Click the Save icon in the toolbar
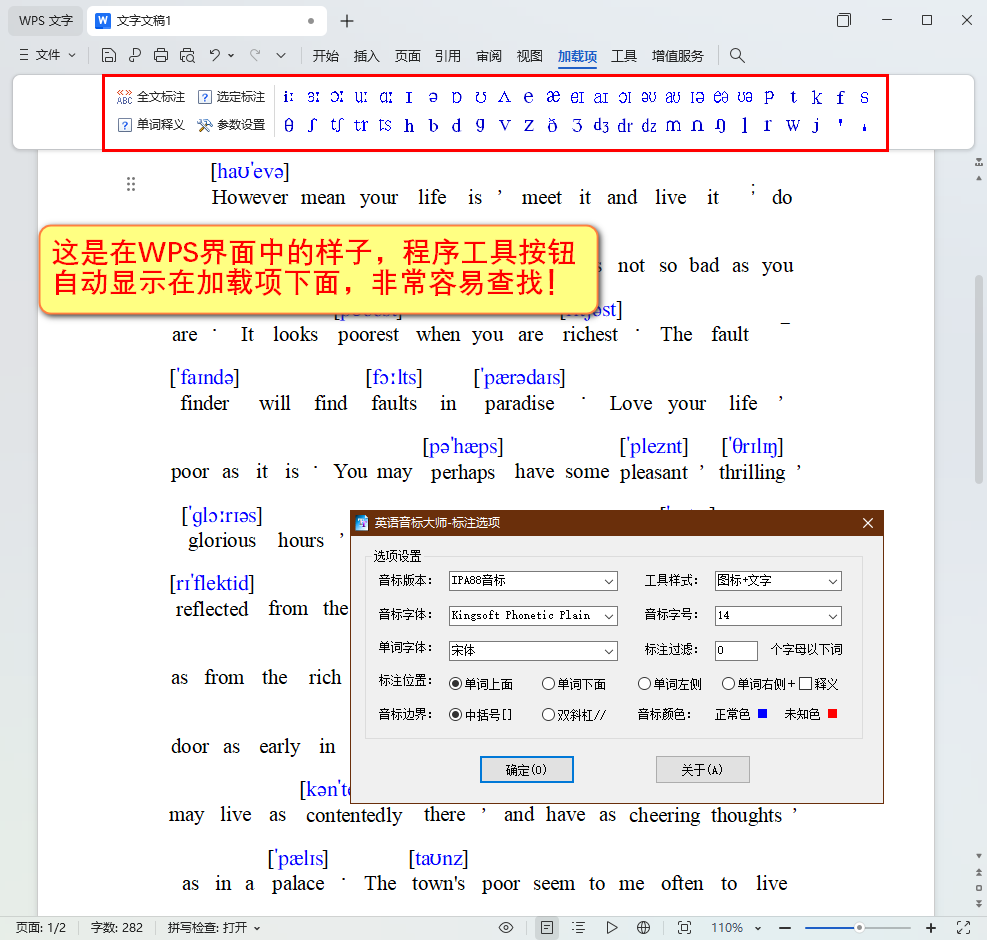Image resolution: width=987 pixels, height=940 pixels. 108,55
